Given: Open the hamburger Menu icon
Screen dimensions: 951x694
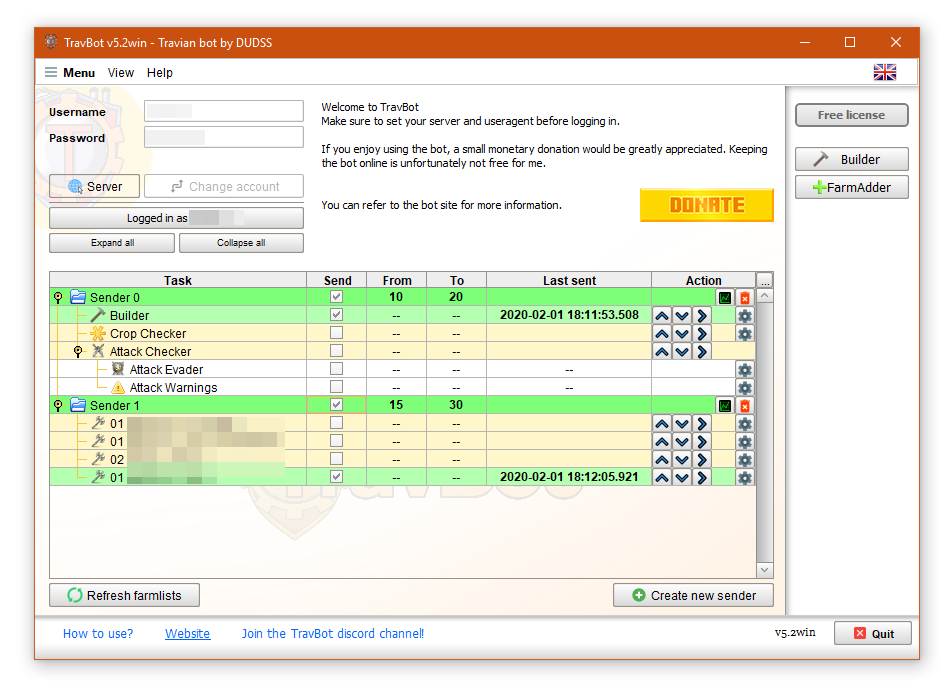Looking at the screenshot, I should 51,73.
